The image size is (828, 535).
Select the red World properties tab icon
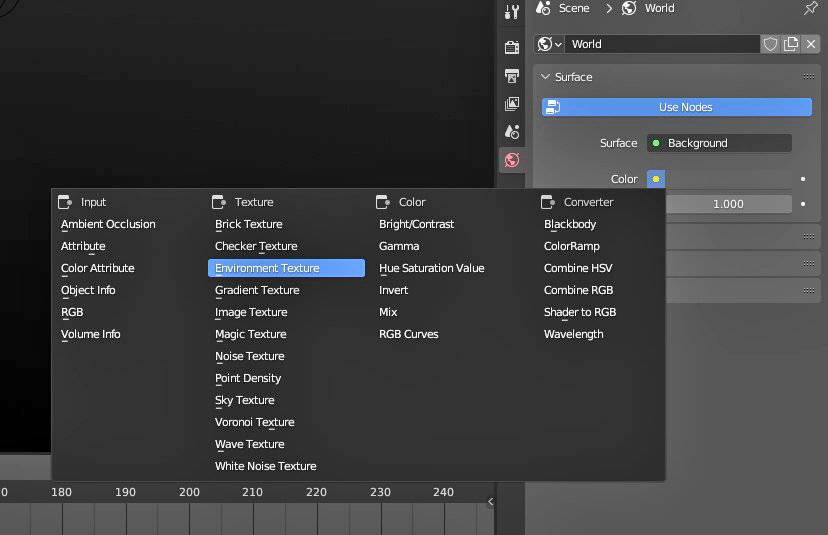click(x=512, y=160)
